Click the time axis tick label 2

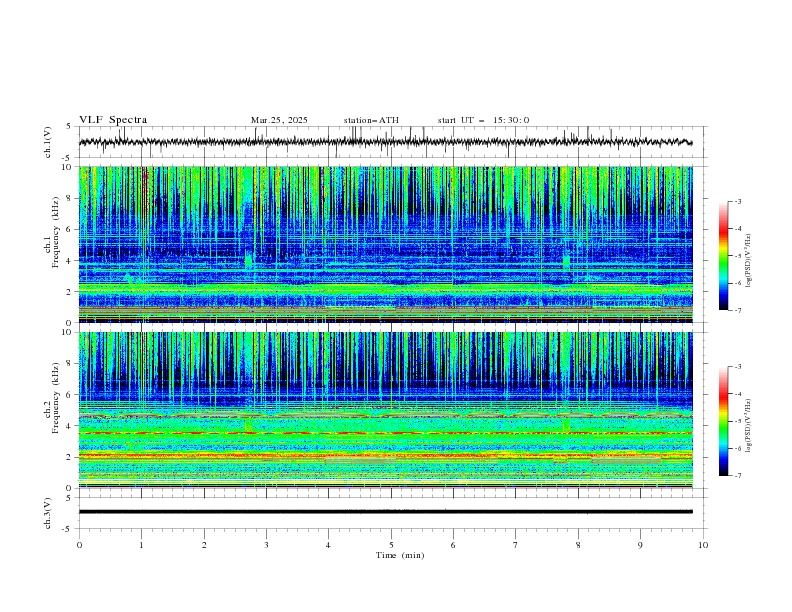204,545
